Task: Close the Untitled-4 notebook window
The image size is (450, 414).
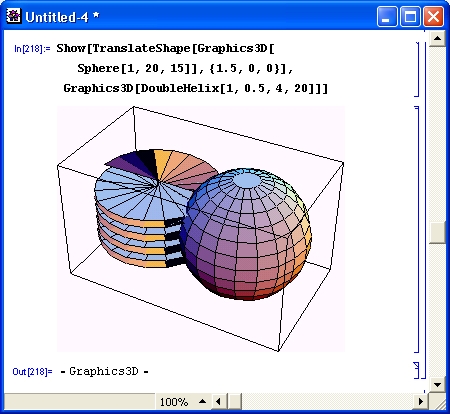Action: [433, 16]
